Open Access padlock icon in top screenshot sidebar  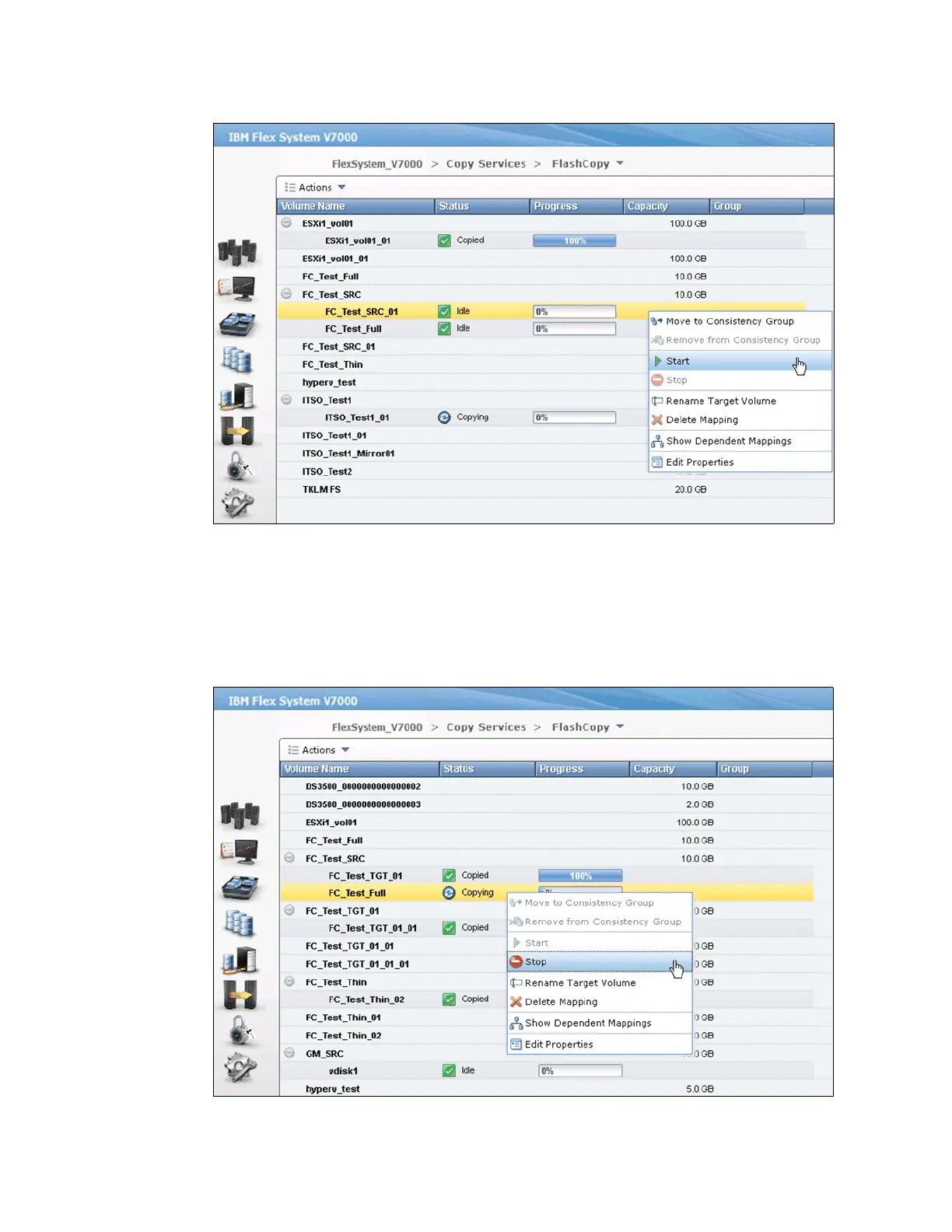239,467
